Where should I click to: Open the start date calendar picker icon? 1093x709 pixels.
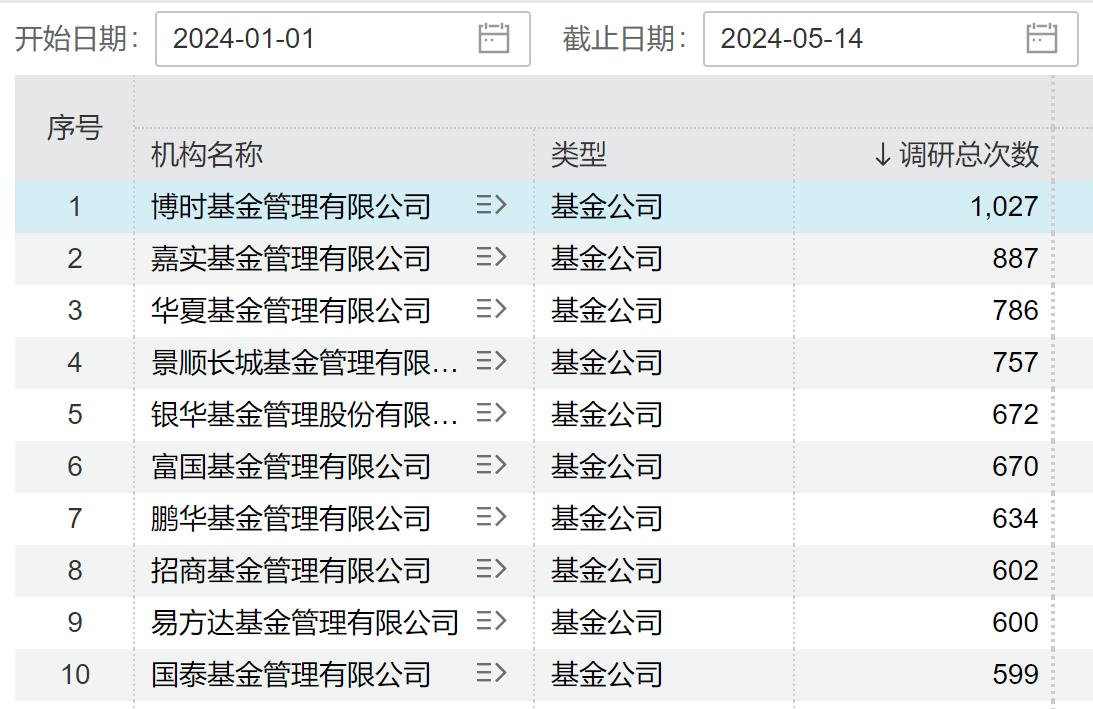click(x=494, y=38)
